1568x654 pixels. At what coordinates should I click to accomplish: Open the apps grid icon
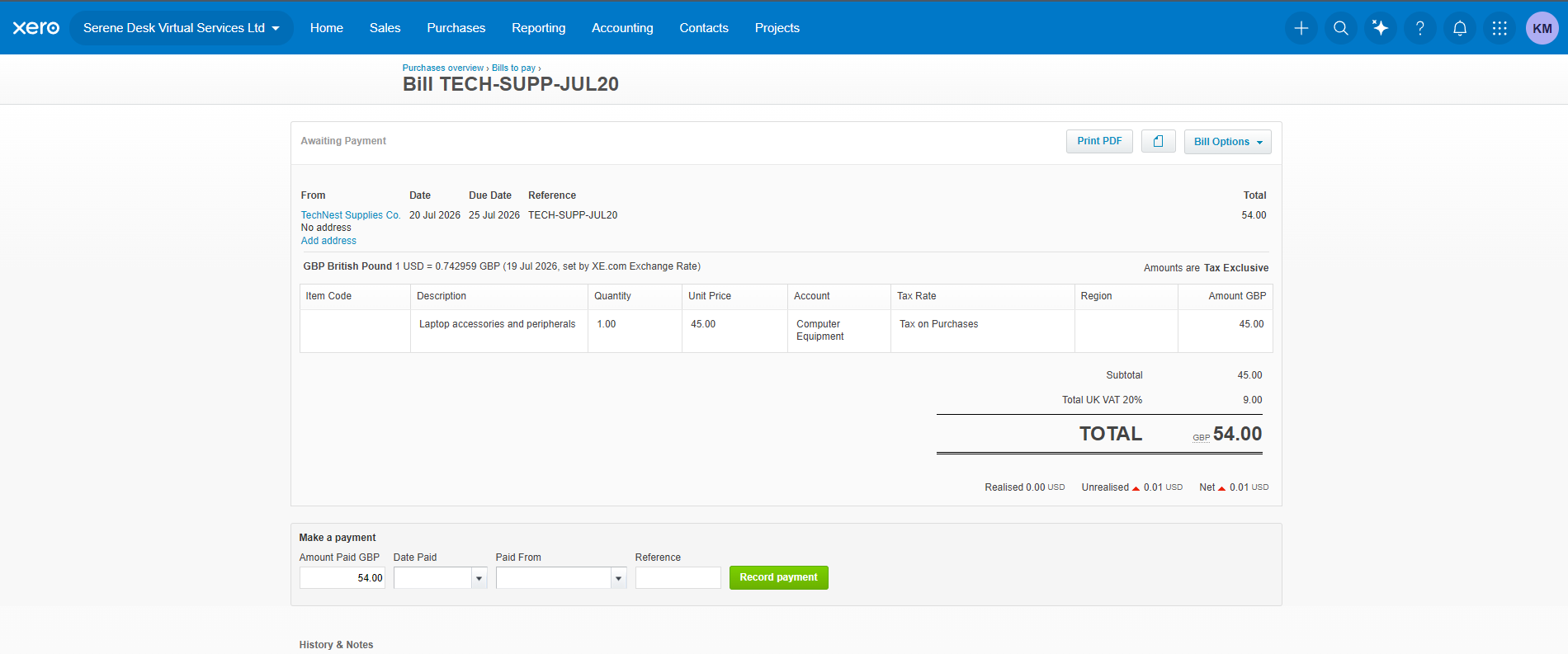(x=1500, y=28)
